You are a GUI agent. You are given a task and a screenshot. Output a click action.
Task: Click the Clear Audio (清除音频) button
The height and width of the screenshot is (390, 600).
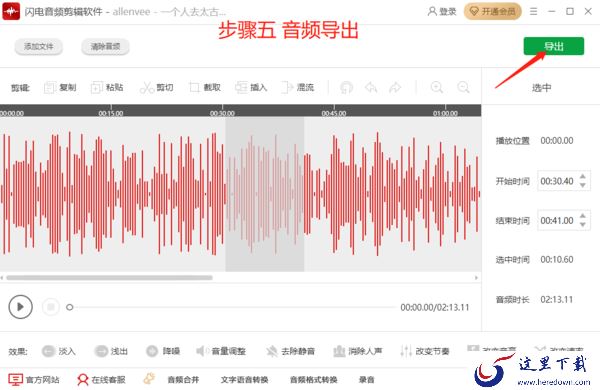105,47
